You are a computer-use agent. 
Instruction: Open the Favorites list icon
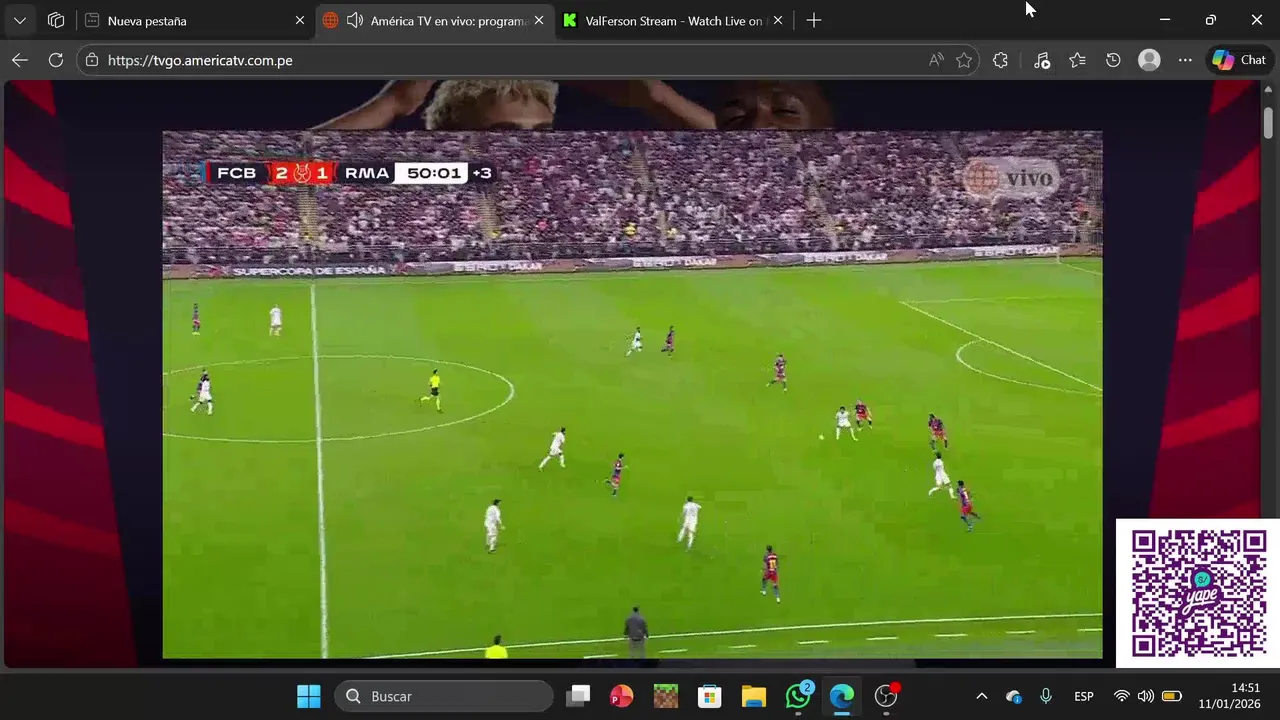coord(1077,60)
